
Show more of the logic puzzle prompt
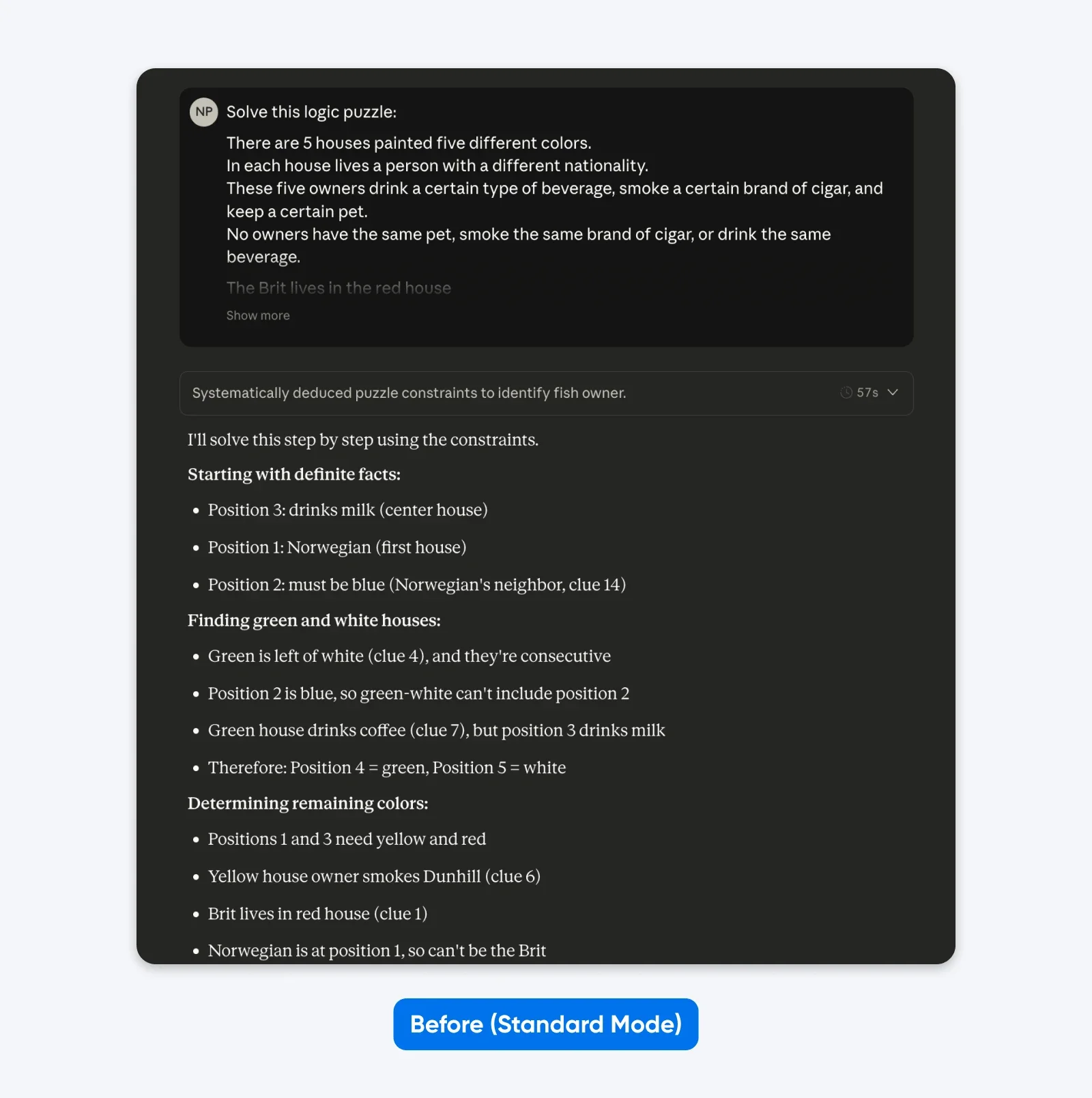258,315
